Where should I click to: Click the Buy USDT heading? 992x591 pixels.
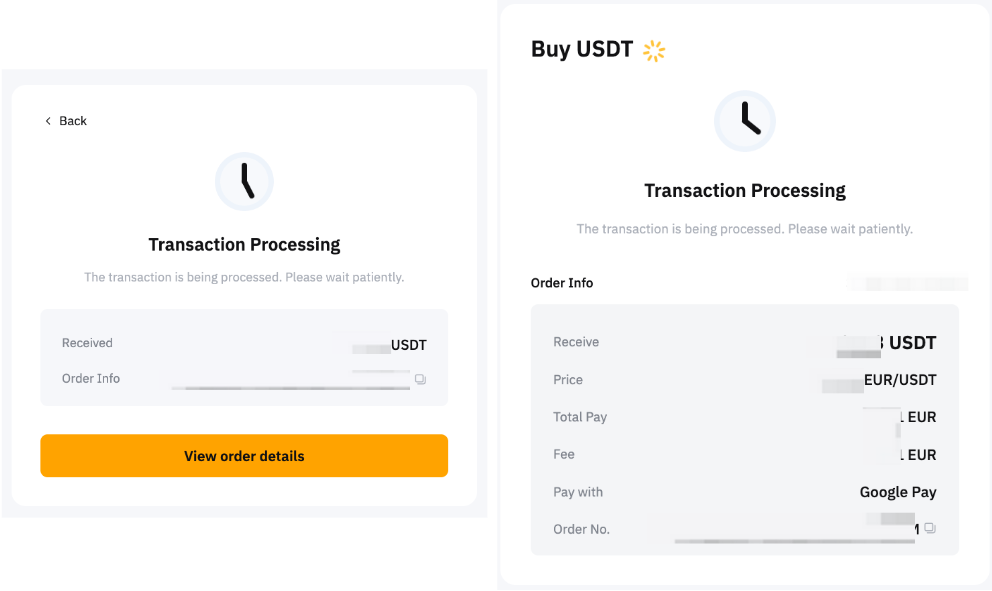[x=581, y=49]
